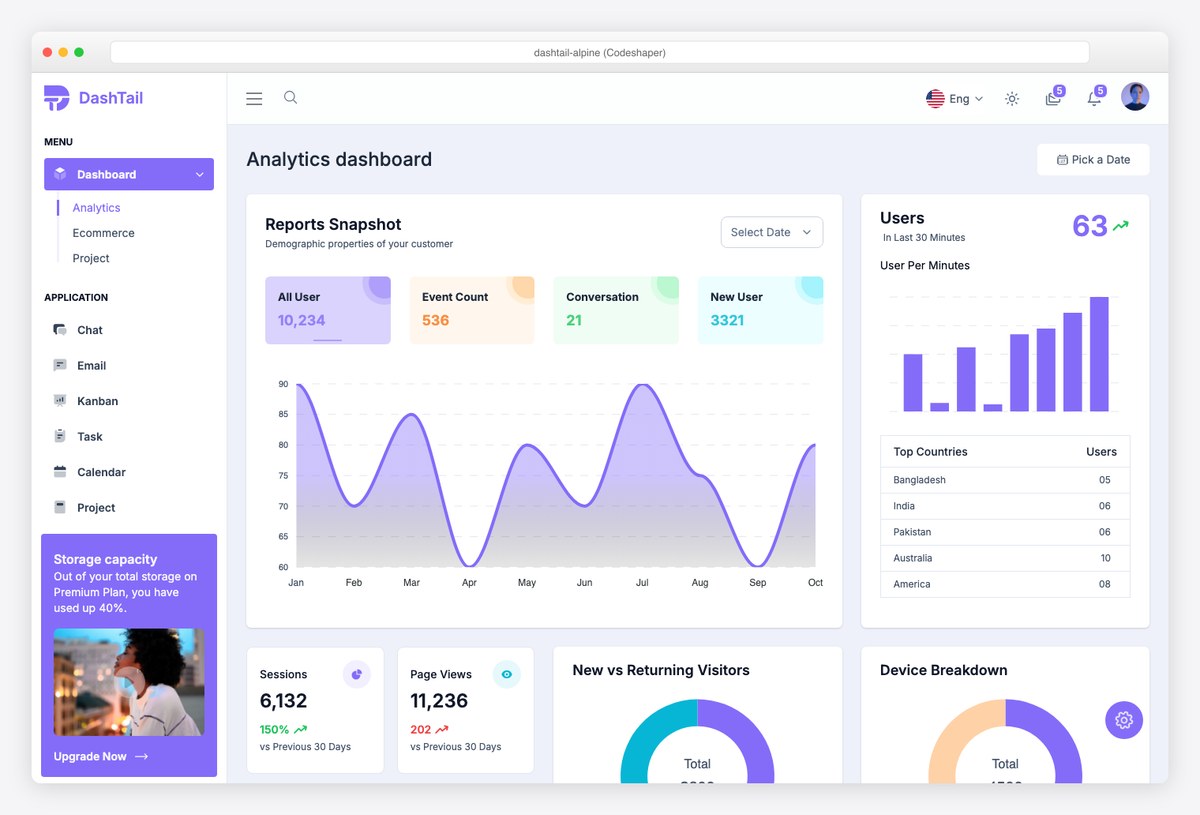This screenshot has width=1200, height=815.
Task: Select Project under Dashboard submenu
Action: point(91,258)
